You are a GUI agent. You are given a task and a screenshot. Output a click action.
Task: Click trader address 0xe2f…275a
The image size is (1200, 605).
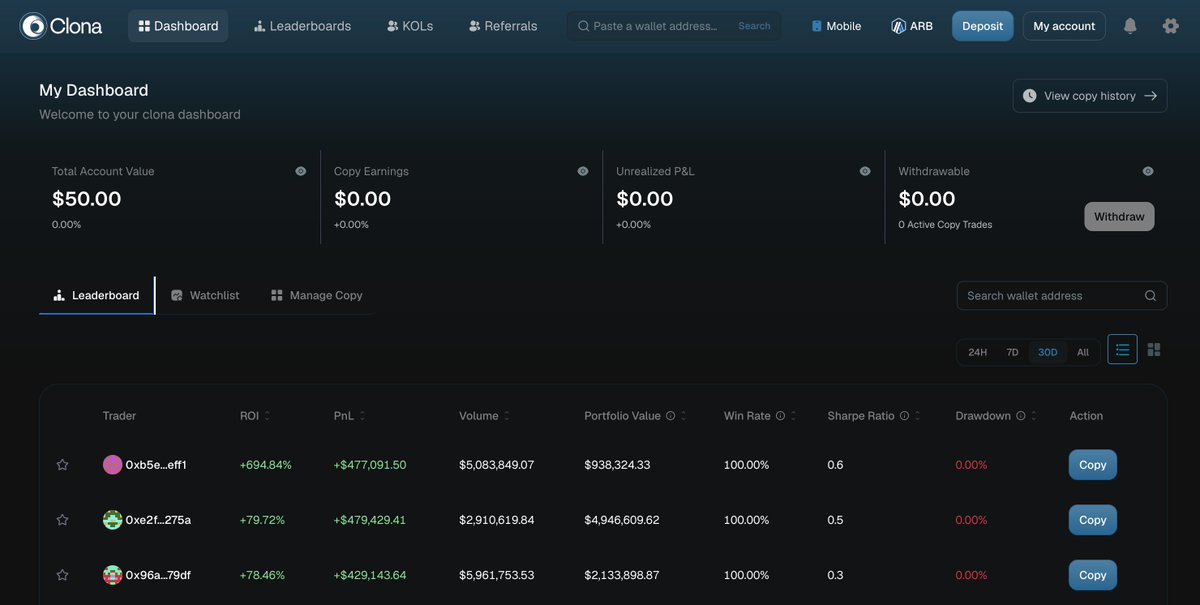[x=158, y=520]
